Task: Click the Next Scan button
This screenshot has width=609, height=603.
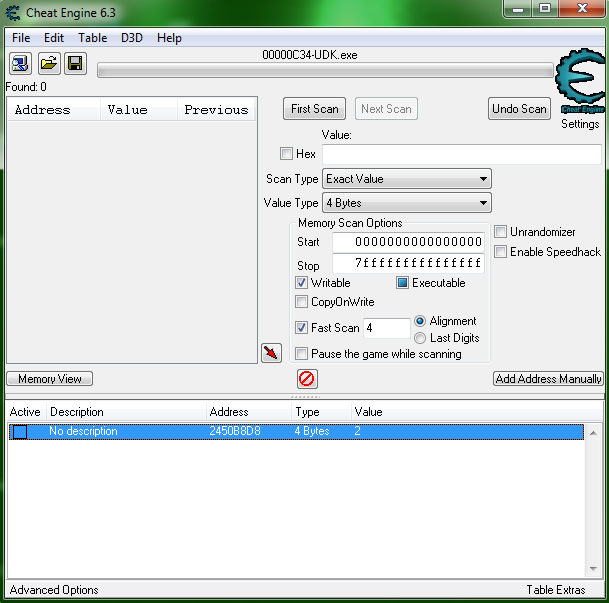Action: coord(386,109)
